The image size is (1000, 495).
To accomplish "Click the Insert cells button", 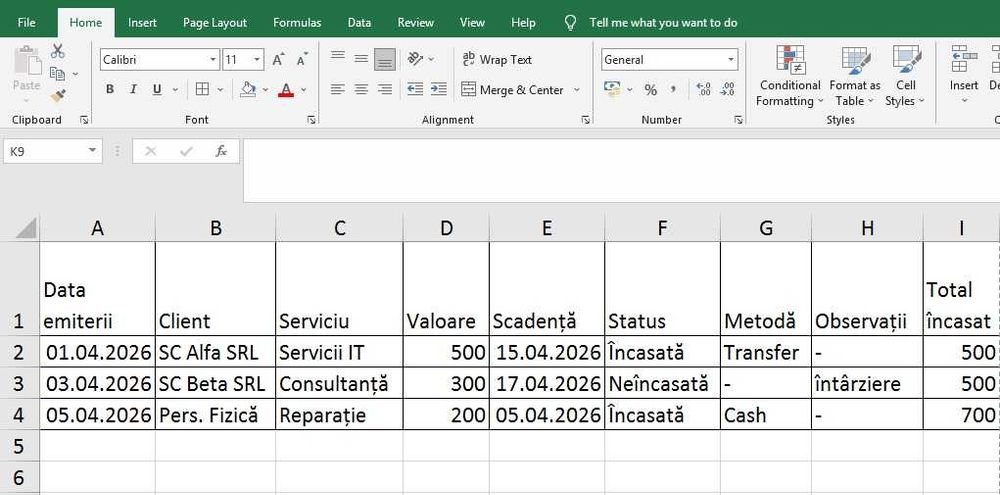I will click(x=964, y=76).
